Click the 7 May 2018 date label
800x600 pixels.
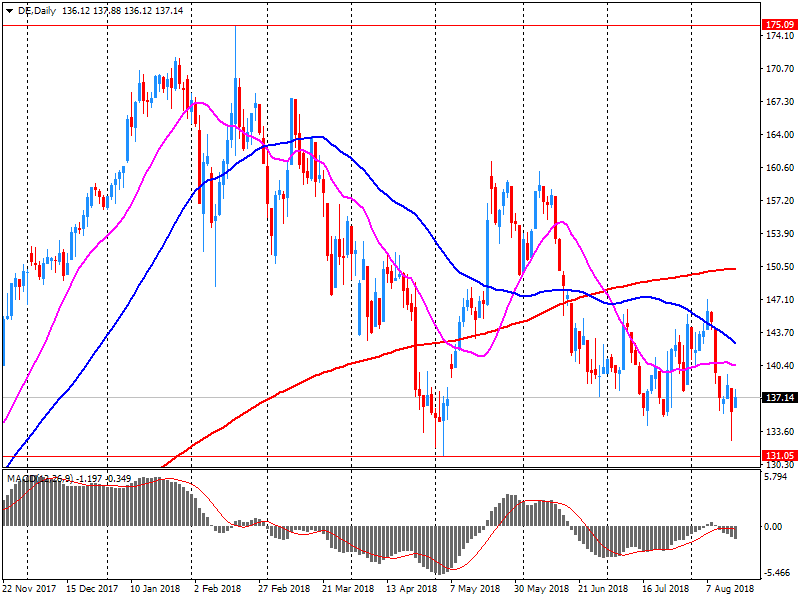coord(475,589)
